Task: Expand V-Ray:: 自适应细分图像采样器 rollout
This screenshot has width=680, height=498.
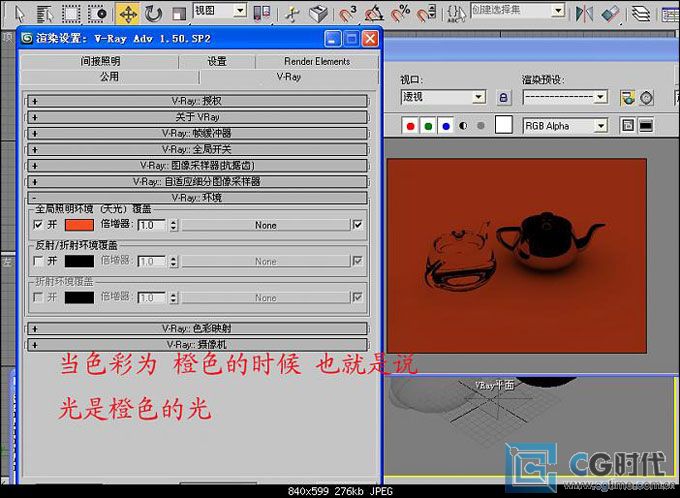Action: (197, 182)
